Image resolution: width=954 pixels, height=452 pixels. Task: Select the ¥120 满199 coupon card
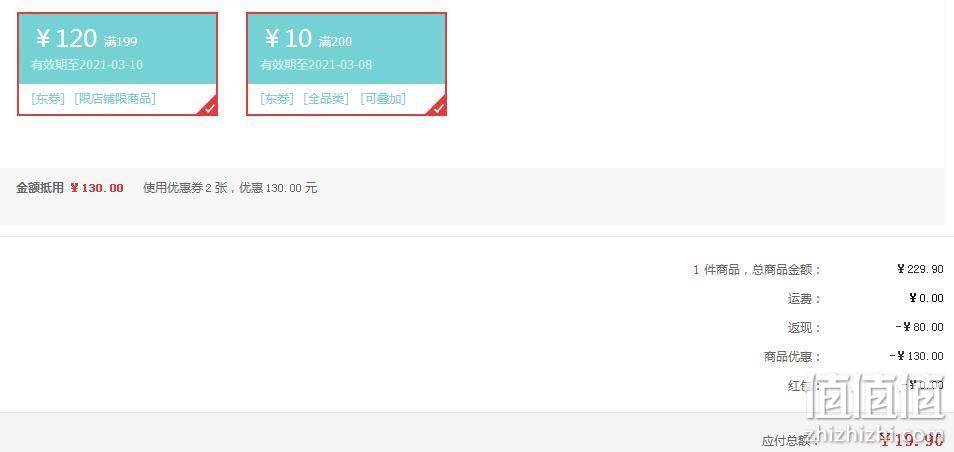click(x=117, y=64)
